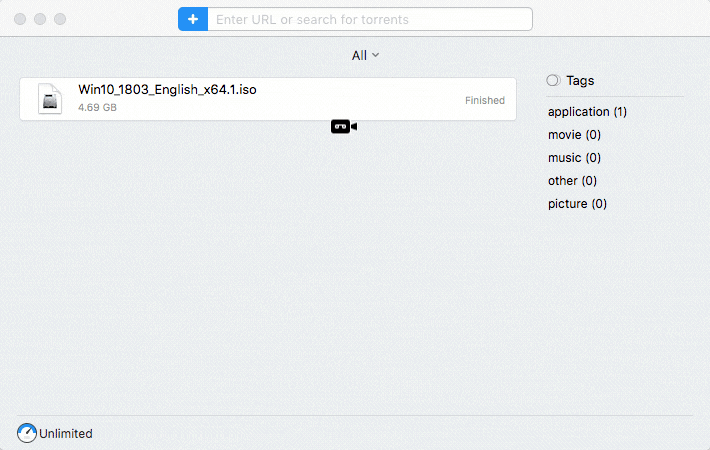The image size is (710, 450).
Task: Click the red close window button
Action: [x=20, y=19]
